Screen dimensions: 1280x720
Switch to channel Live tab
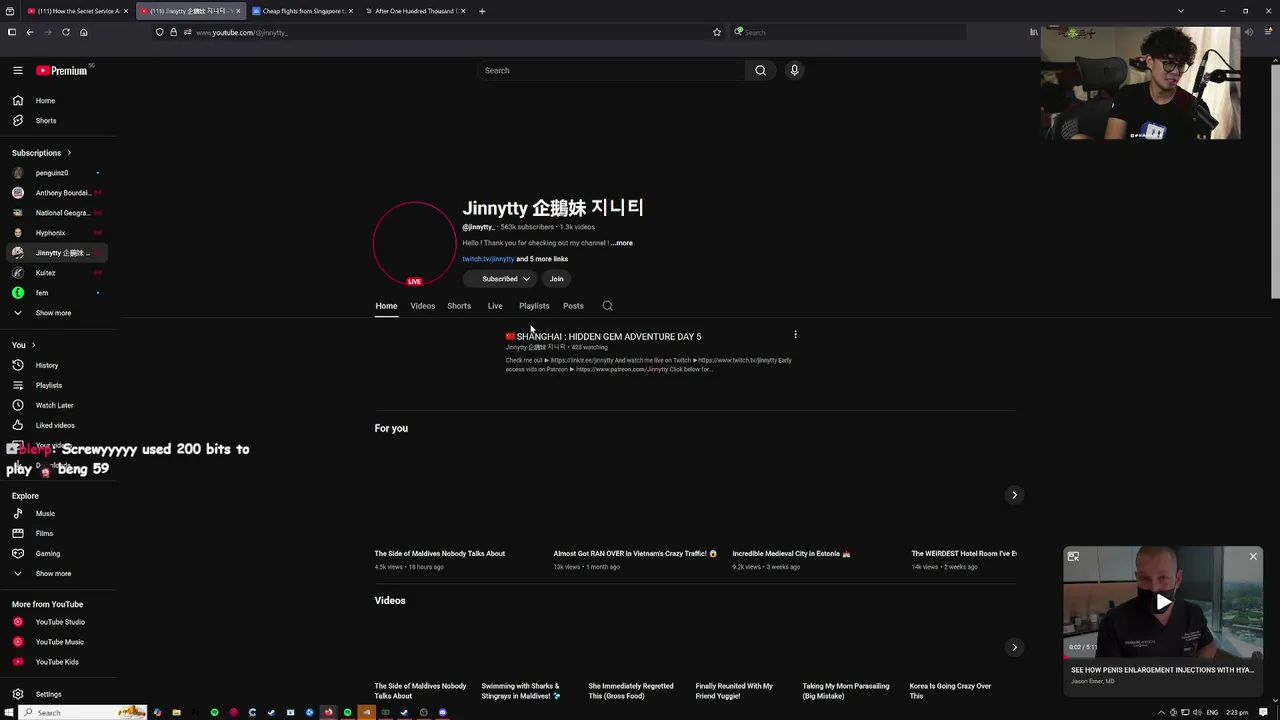pyautogui.click(x=495, y=306)
